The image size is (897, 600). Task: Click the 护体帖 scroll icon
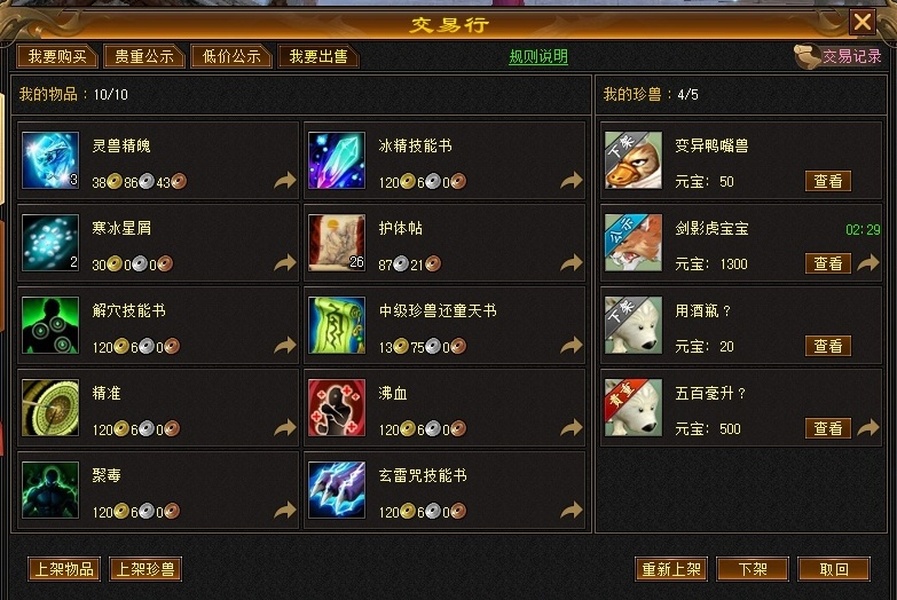(336, 243)
